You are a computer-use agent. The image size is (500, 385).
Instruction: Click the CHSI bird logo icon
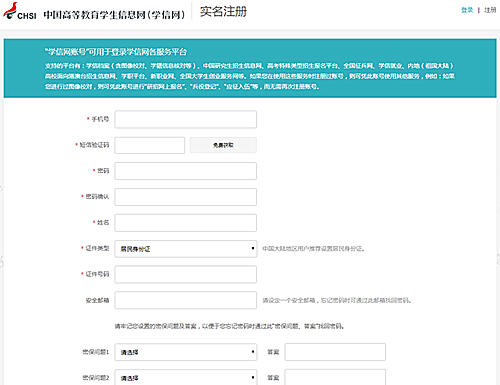point(11,11)
